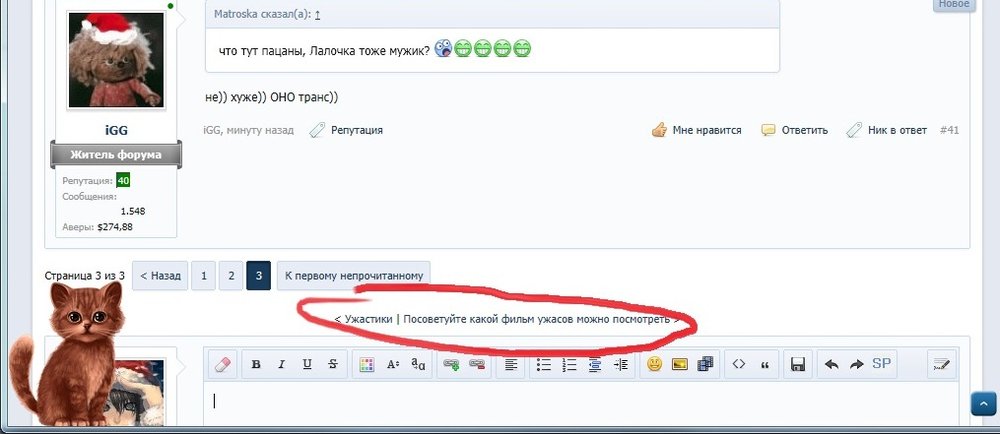1000x434 pixels.
Task: Save draft with floppy disk icon
Action: click(798, 364)
